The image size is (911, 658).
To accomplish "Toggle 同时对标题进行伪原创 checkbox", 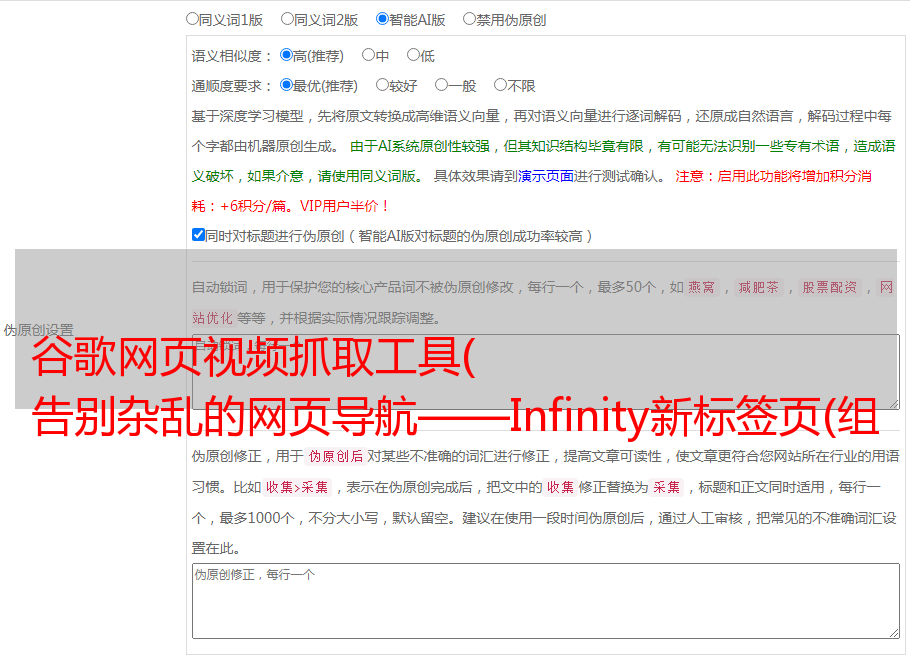I will 198,235.
